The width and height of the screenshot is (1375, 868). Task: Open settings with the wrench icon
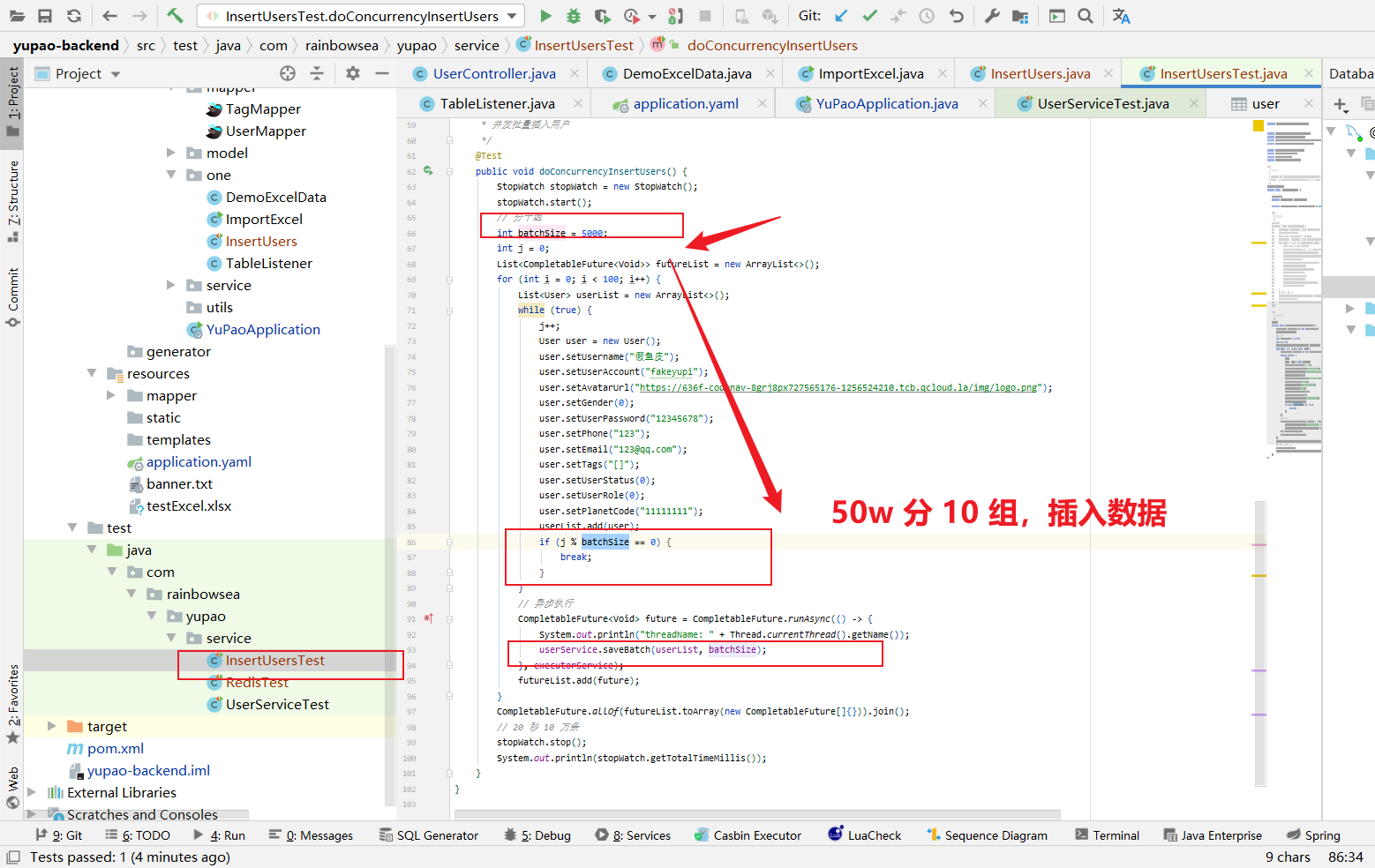(x=992, y=16)
